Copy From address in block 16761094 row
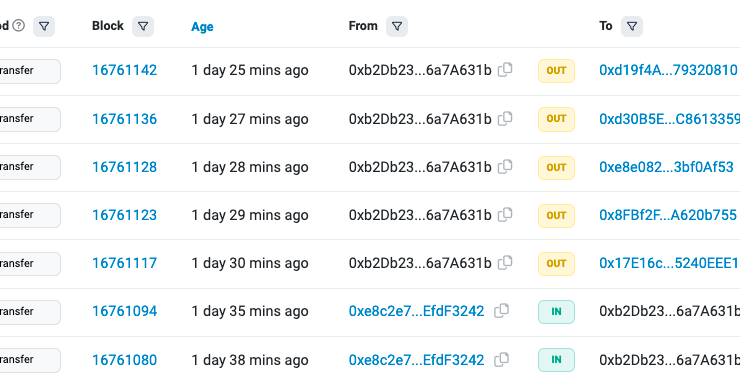 click(501, 311)
